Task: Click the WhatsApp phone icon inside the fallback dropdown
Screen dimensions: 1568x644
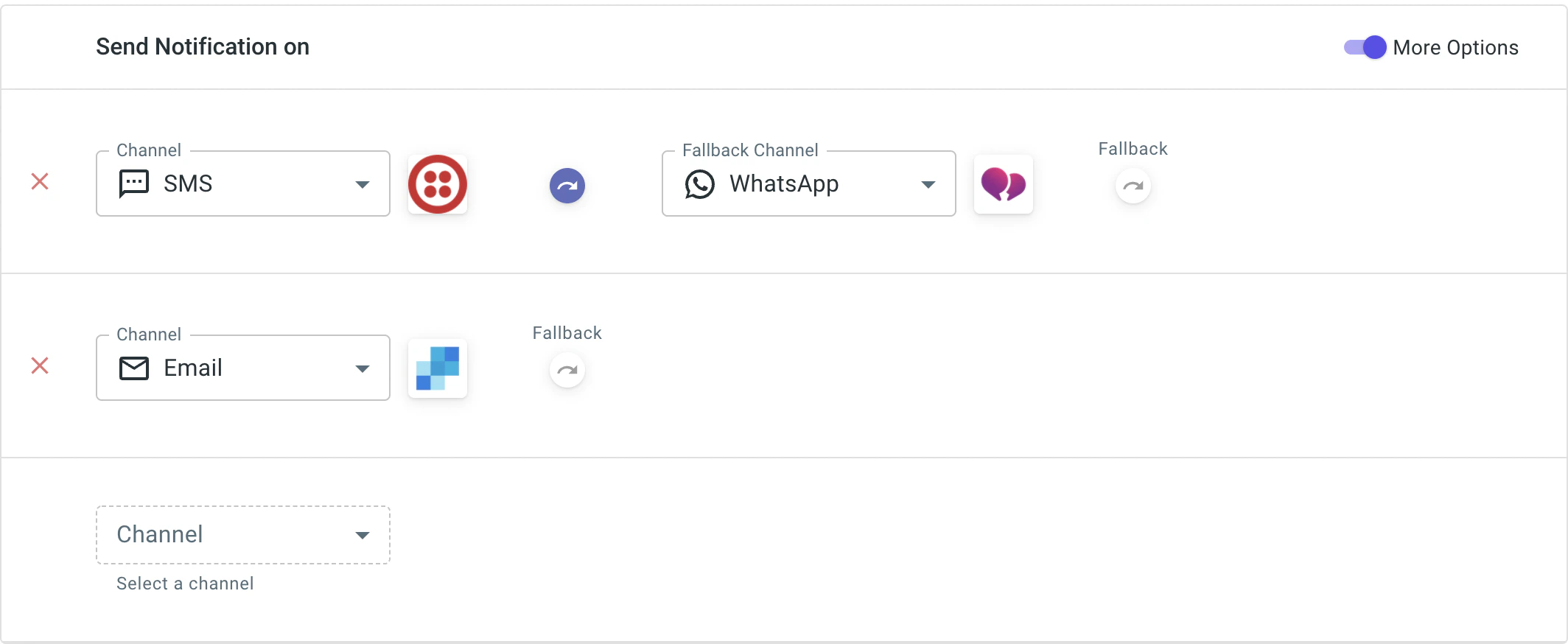Action: (x=699, y=184)
